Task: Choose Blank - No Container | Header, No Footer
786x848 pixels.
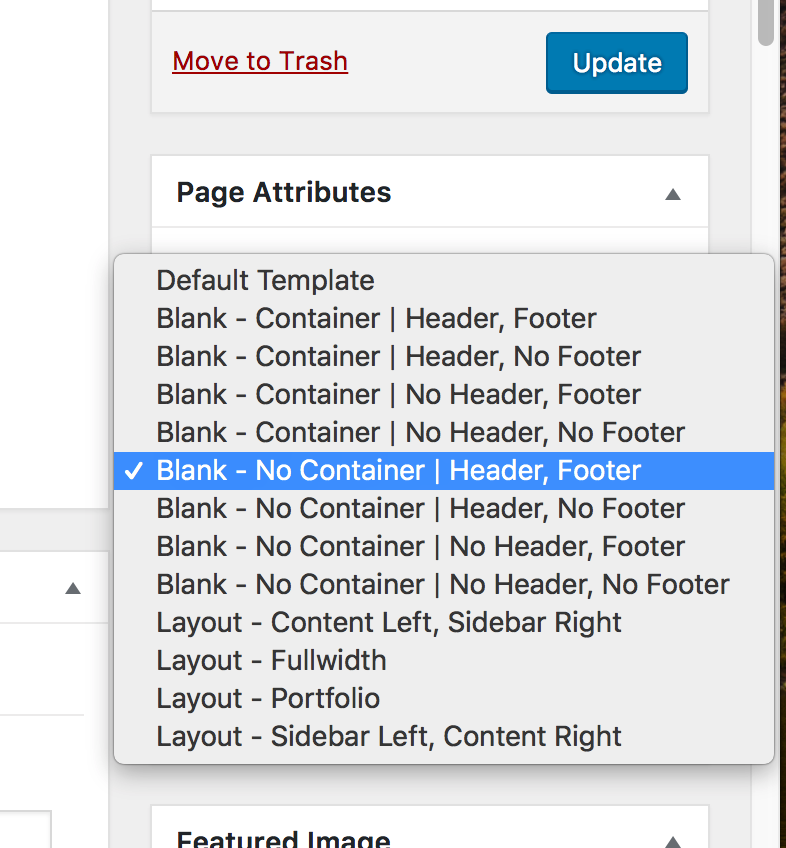Action: (x=420, y=509)
